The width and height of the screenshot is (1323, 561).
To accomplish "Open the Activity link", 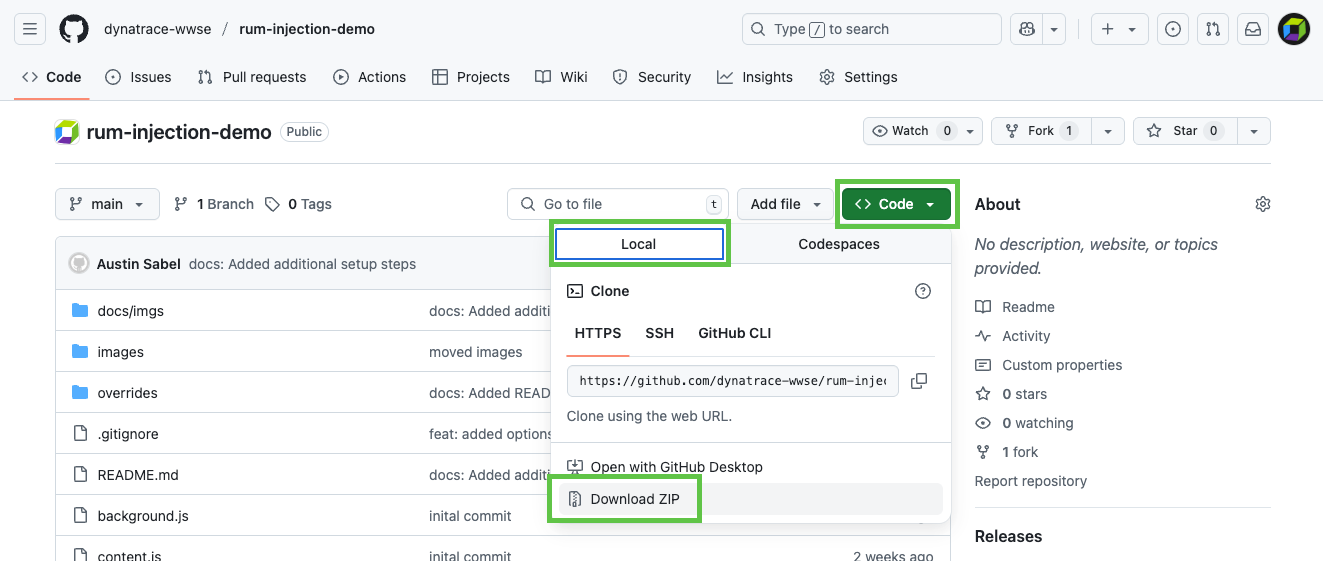I will tap(1013, 336).
